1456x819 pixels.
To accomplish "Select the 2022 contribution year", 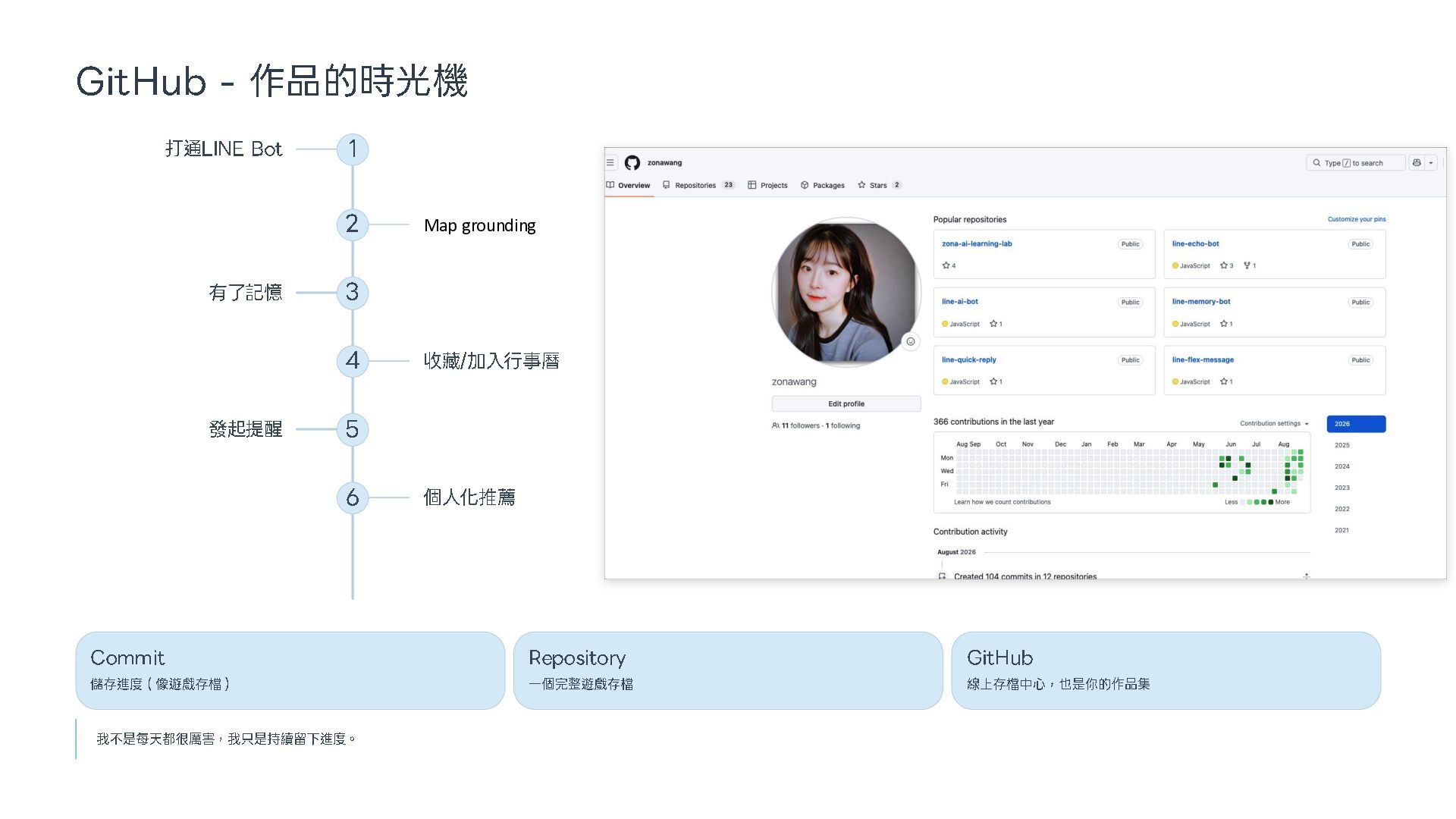I will click(x=1342, y=509).
